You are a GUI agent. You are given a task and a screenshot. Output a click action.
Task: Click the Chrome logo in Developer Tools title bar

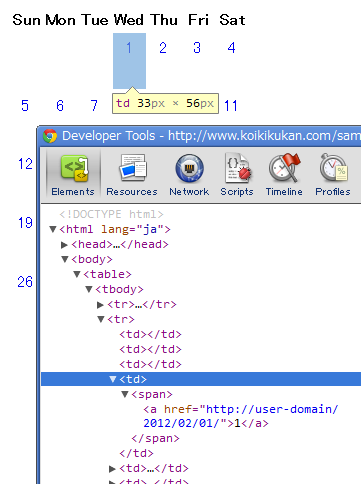(50, 136)
